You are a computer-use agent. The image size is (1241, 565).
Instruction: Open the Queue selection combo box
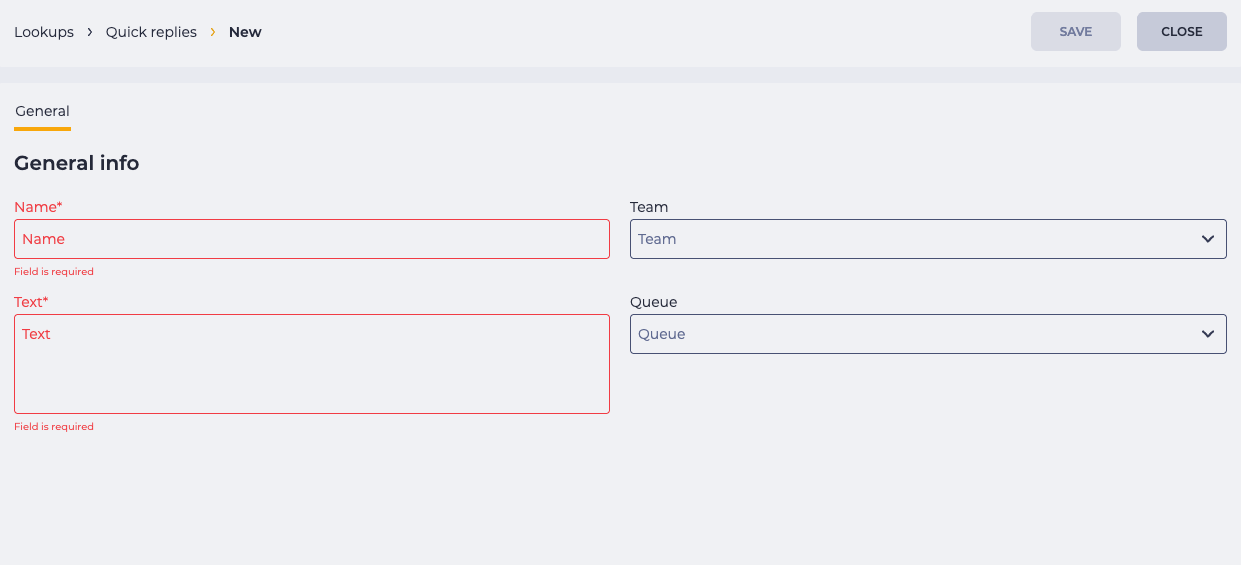pos(928,334)
